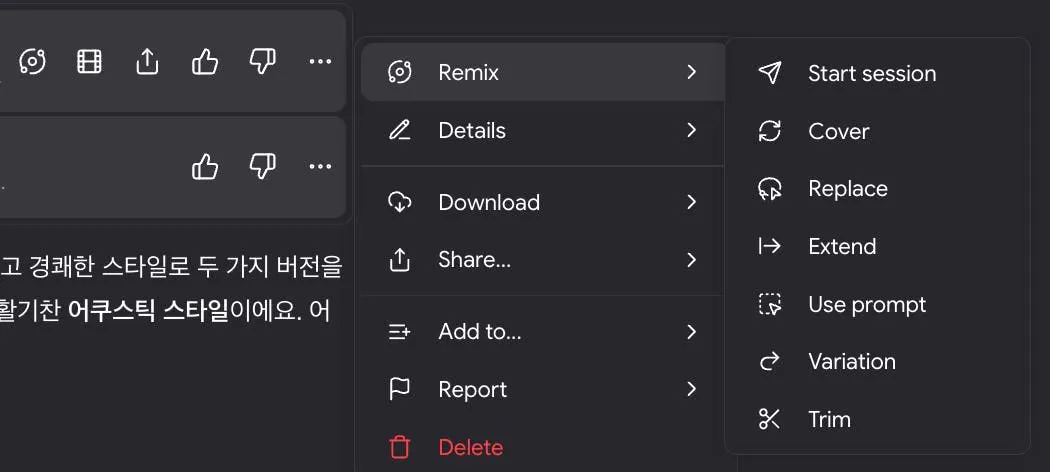The image size is (1050, 472).
Task: Select Trim in Remix submenu
Action: pos(877,419)
